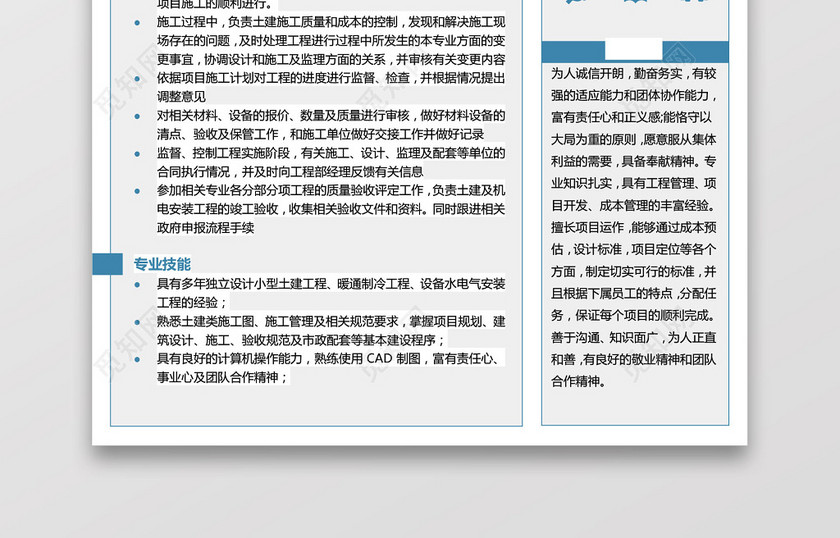Click the line 场存在的问题,及时处理工程进行过程

click(x=331, y=41)
